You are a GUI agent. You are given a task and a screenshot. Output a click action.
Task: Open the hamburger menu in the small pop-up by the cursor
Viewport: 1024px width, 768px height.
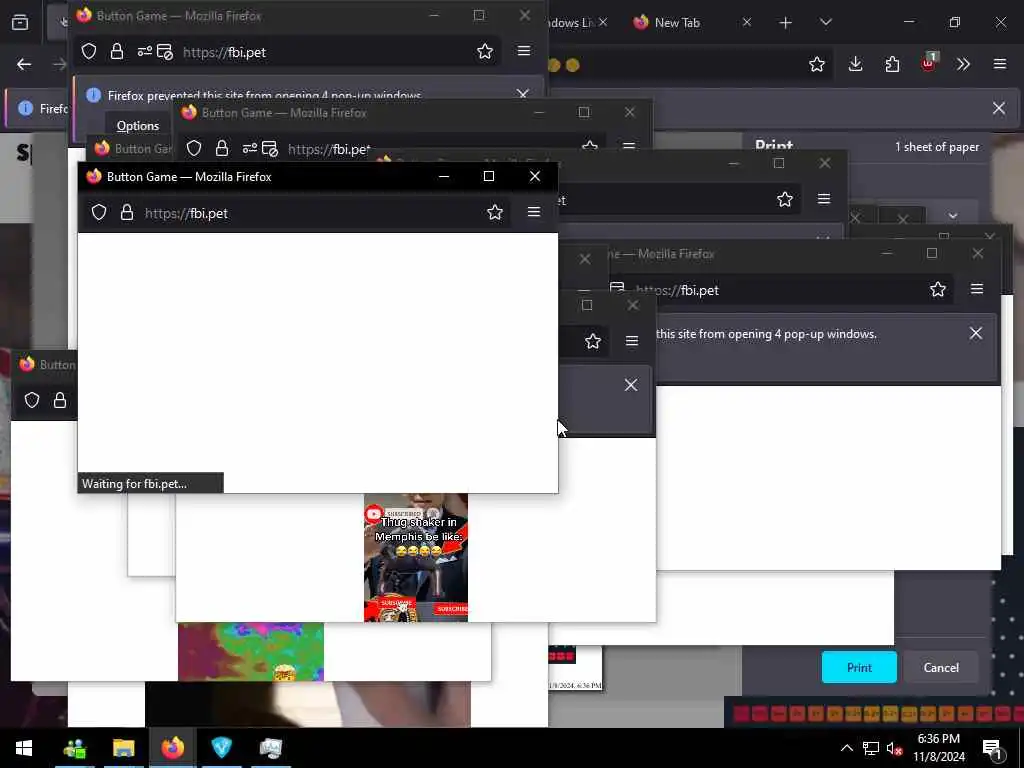point(632,341)
